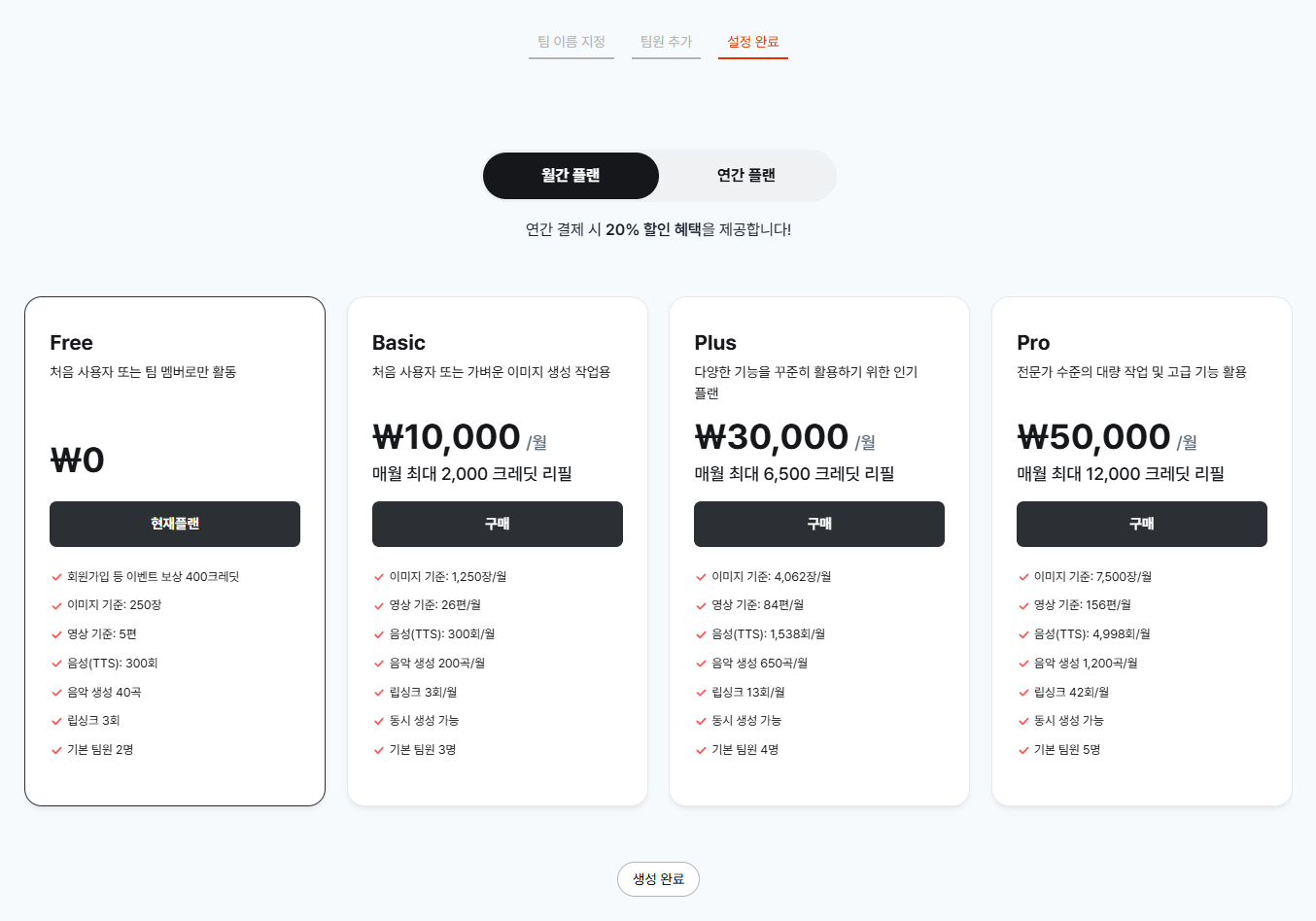
Task: Click checkmark next to 기본 팀원 5명
Action: coord(1023,750)
